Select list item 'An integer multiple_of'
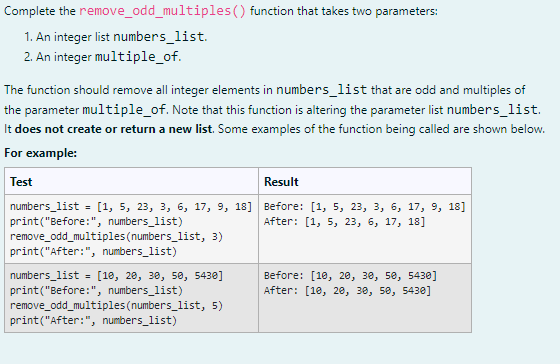 coord(102,56)
